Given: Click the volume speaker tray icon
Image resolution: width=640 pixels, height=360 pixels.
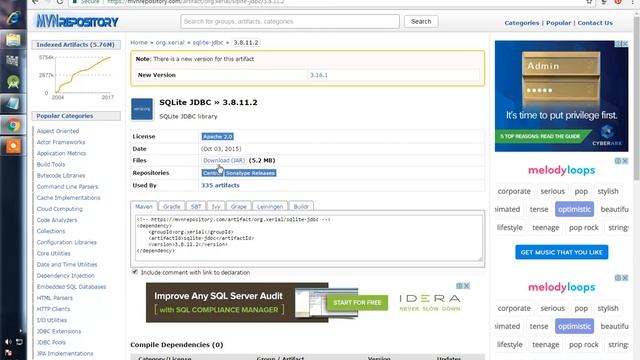Looking at the screenshot, I should click(x=8, y=342).
